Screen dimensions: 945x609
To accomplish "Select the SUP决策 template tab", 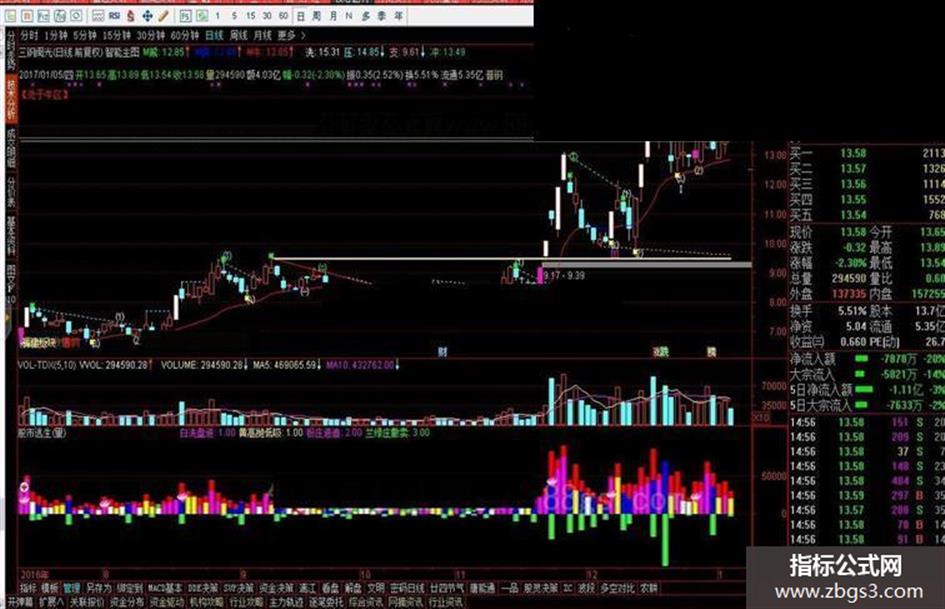I will coord(239,588).
